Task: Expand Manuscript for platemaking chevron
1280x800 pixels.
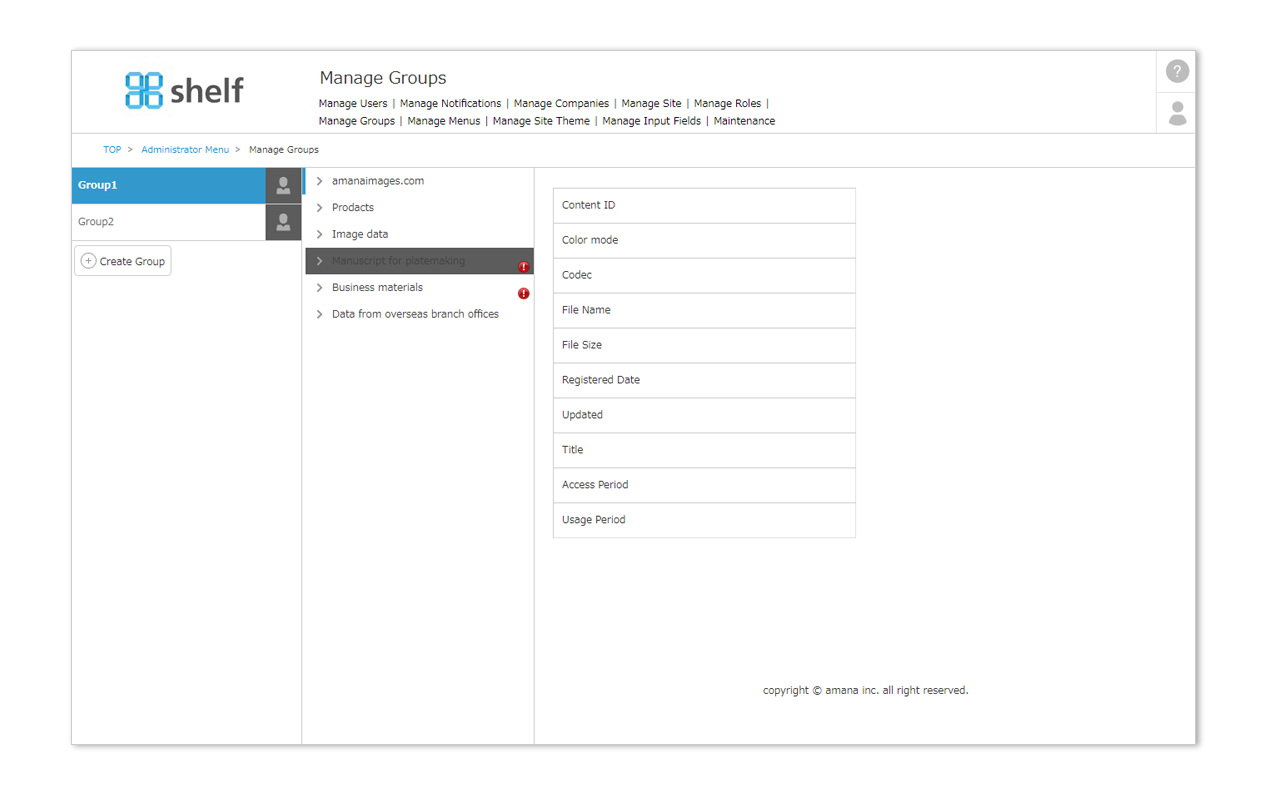Action: (x=319, y=261)
